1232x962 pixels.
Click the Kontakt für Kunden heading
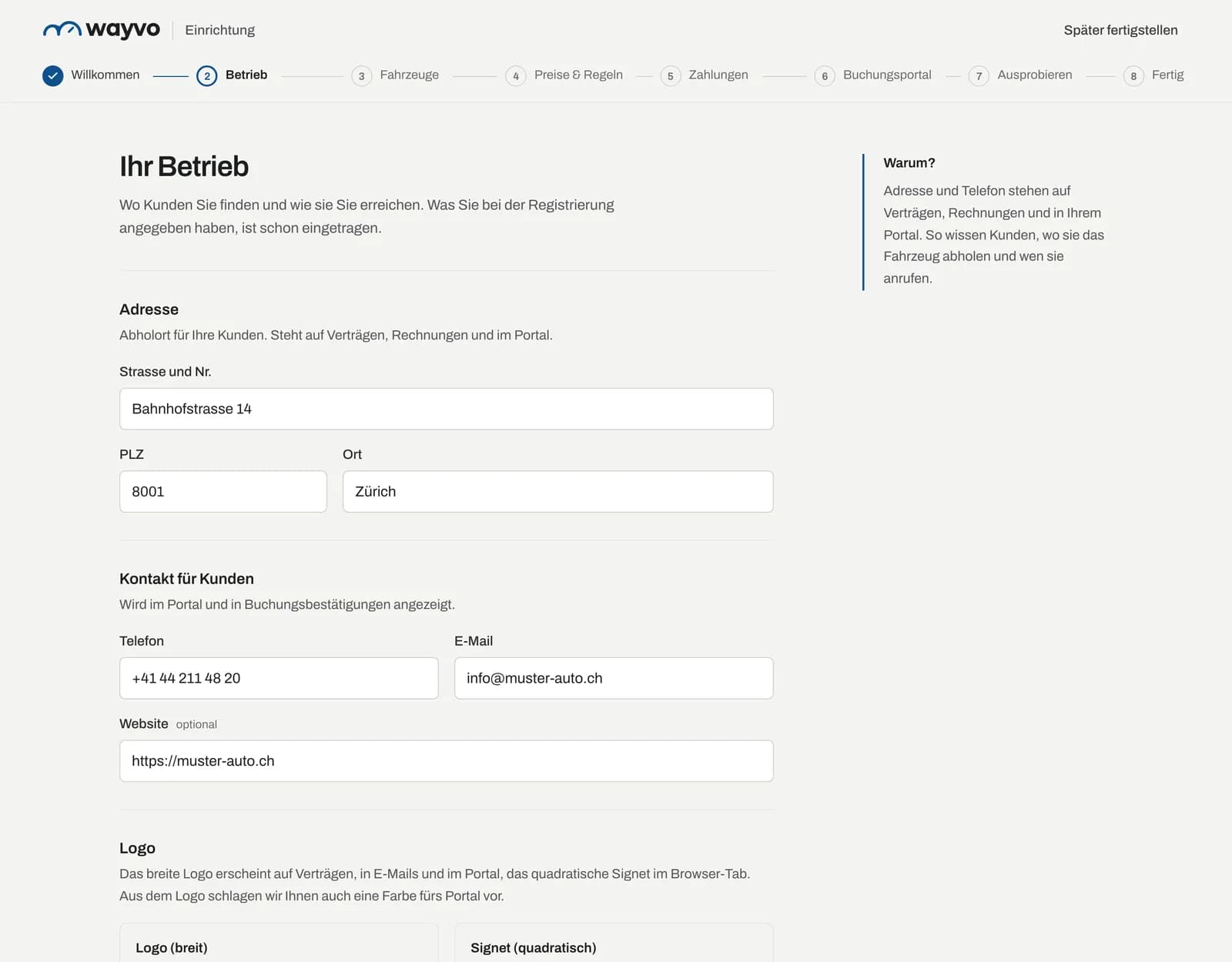point(186,579)
